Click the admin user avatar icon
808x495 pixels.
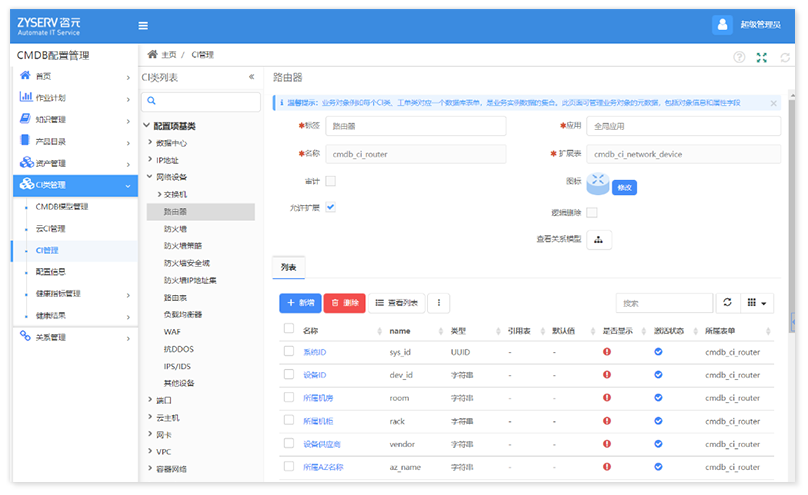[x=723, y=25]
